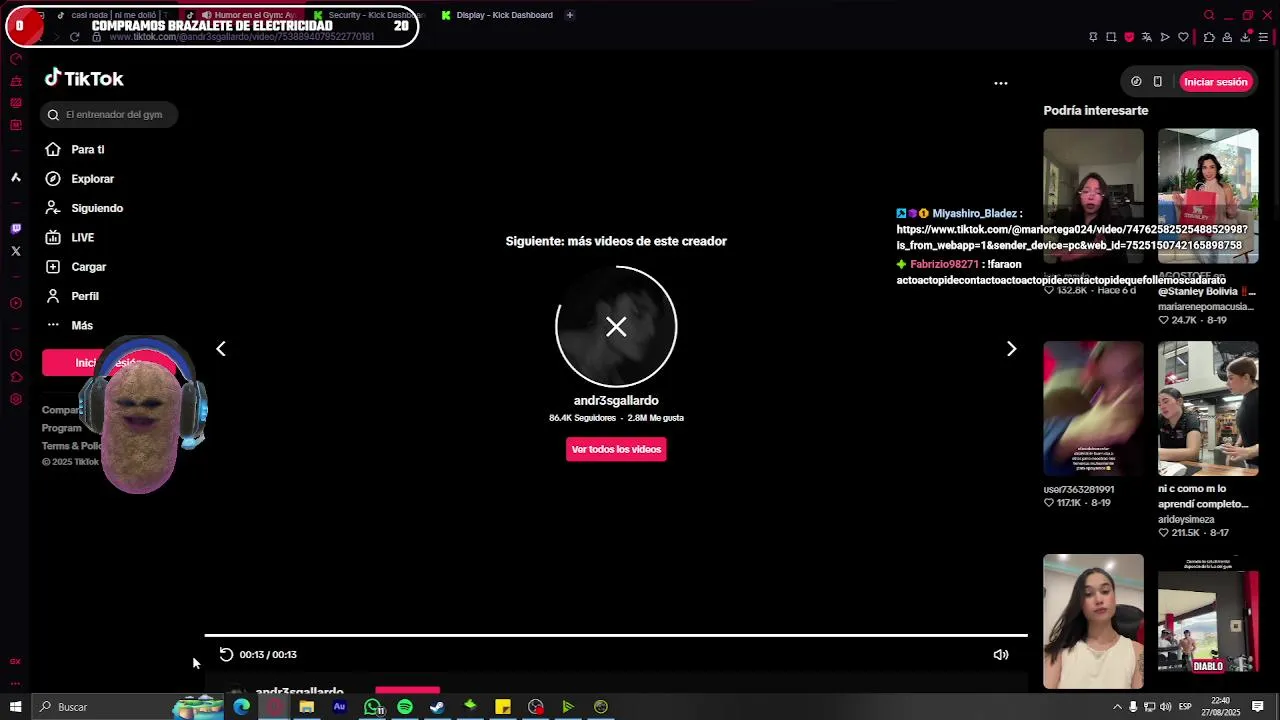Image resolution: width=1280 pixels, height=720 pixels.
Task: Toggle the red ad blocker shield icon
Action: [x=1129, y=37]
